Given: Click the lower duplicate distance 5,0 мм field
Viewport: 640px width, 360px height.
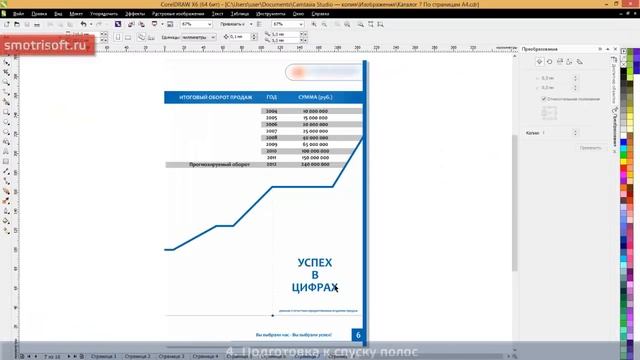Looking at the screenshot, I should 285,40.
